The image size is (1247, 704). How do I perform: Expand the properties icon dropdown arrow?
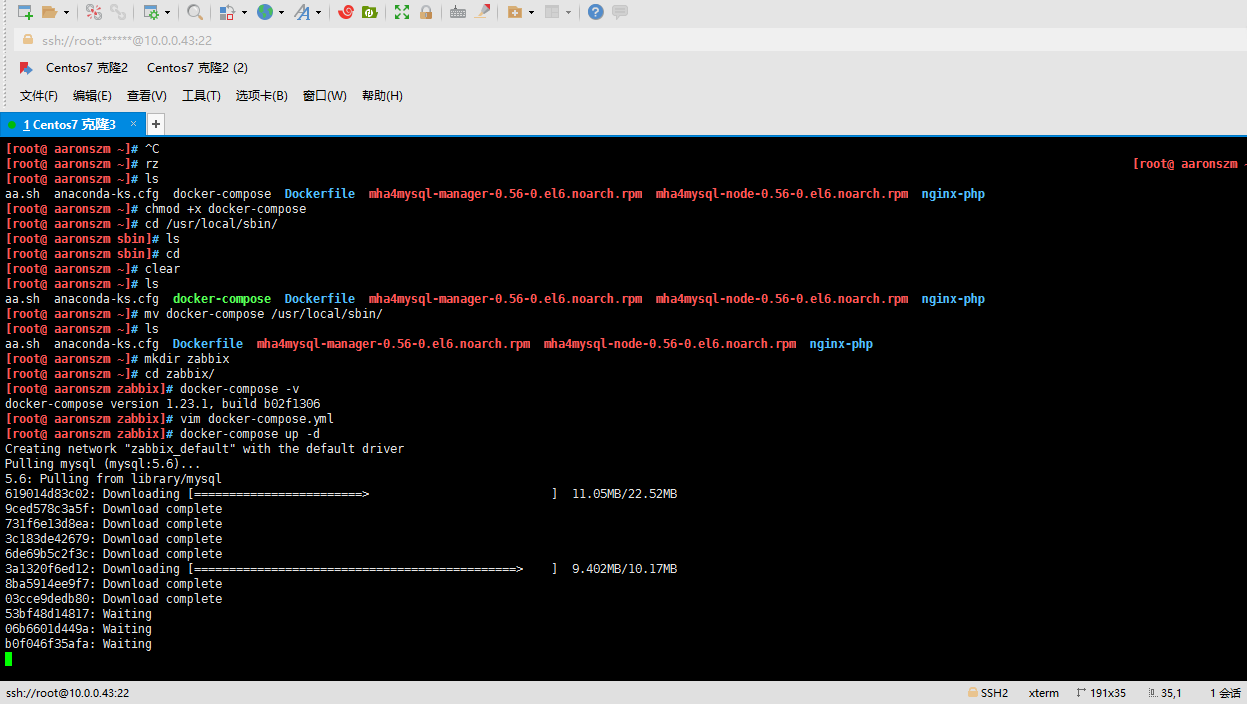click(x=168, y=12)
